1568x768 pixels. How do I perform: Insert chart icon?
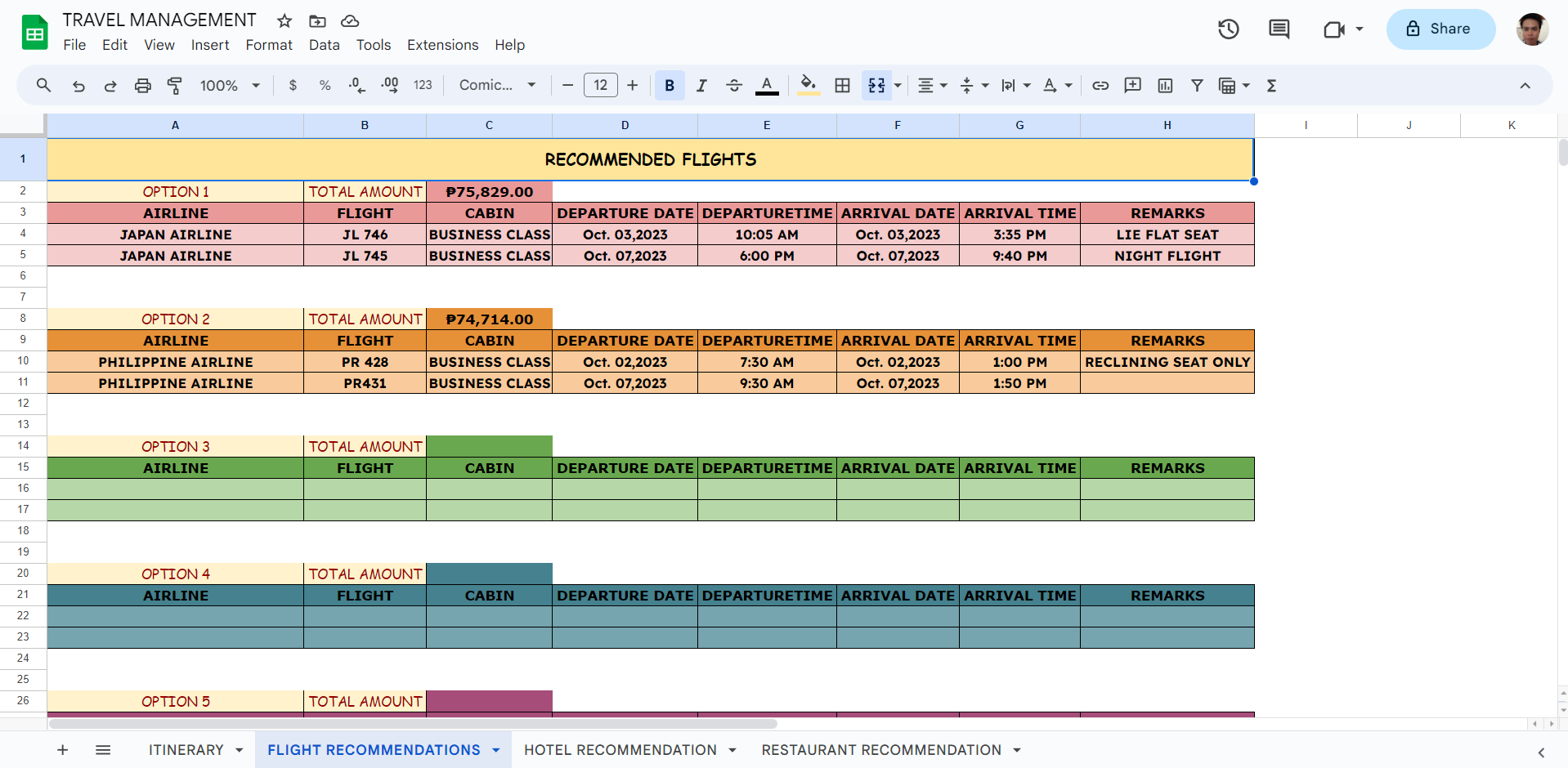1165,85
